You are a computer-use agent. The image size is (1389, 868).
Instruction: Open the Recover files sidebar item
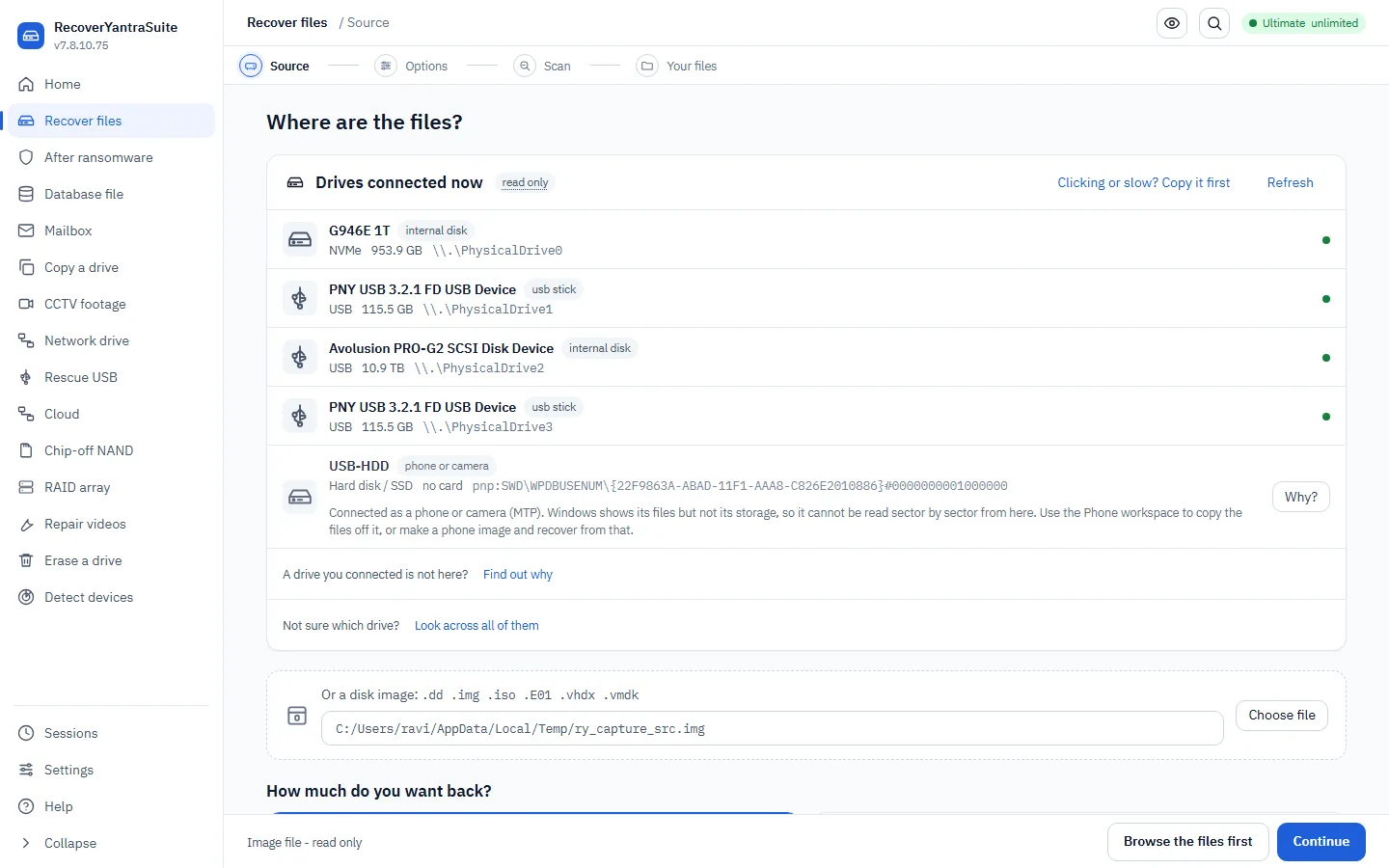click(112, 121)
